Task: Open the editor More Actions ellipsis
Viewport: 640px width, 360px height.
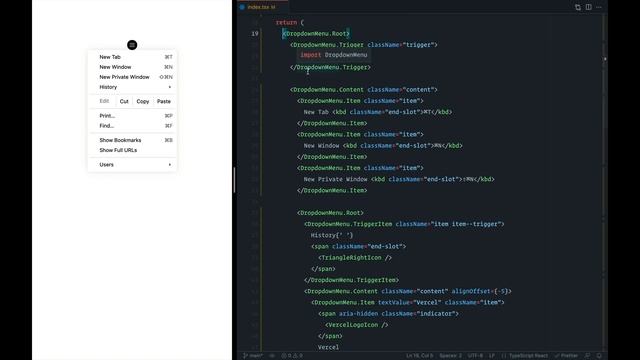Action: (x=599, y=7)
